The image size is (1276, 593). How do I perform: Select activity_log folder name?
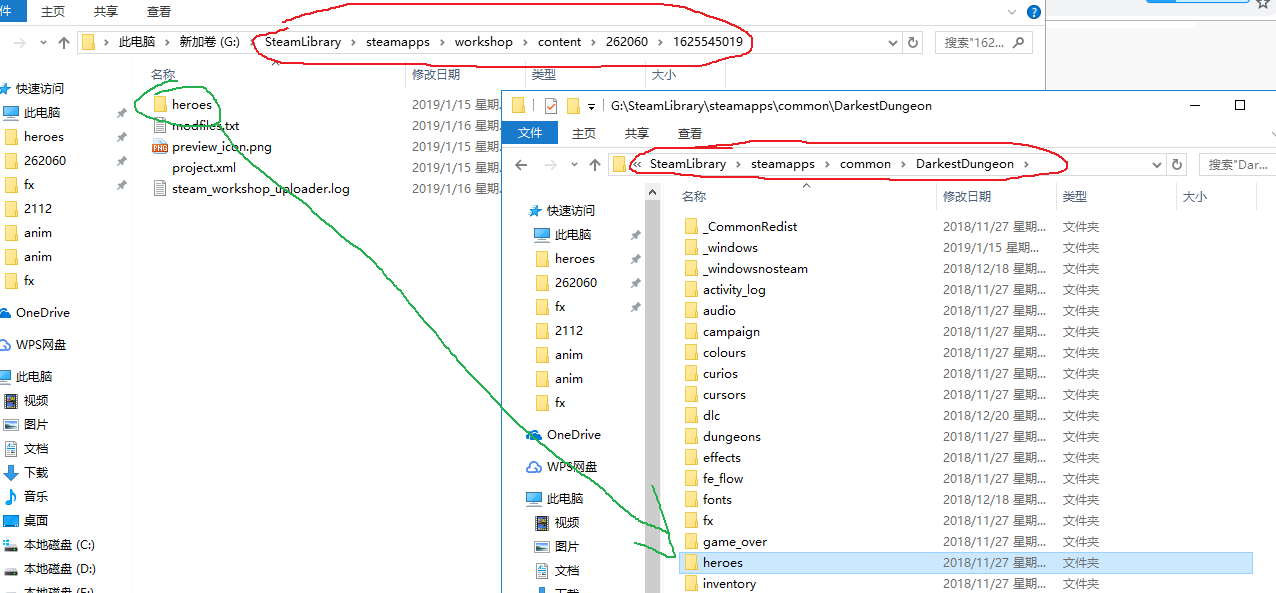click(734, 290)
